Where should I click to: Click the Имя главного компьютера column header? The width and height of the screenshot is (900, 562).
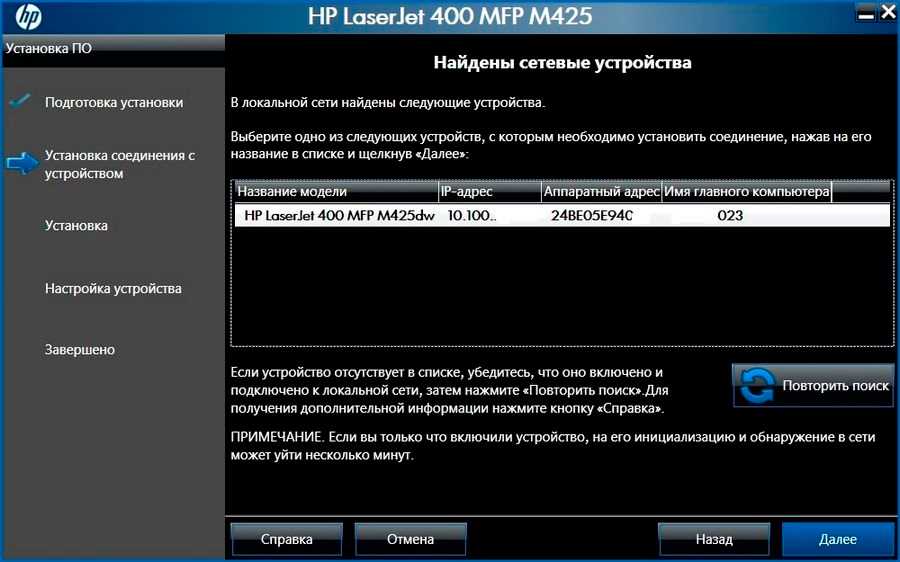coord(746,191)
